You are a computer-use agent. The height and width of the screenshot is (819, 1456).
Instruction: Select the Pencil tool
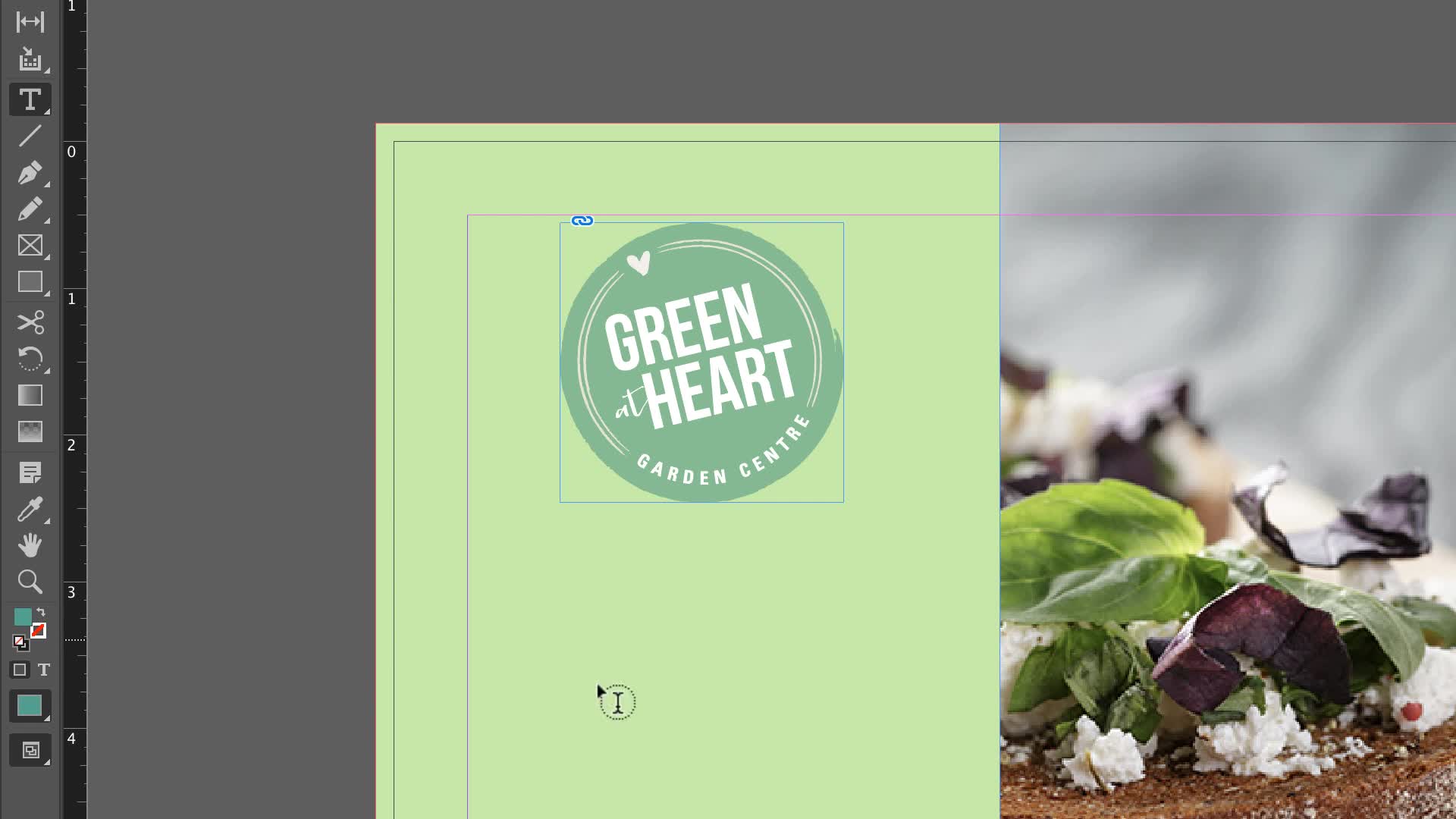(x=30, y=209)
